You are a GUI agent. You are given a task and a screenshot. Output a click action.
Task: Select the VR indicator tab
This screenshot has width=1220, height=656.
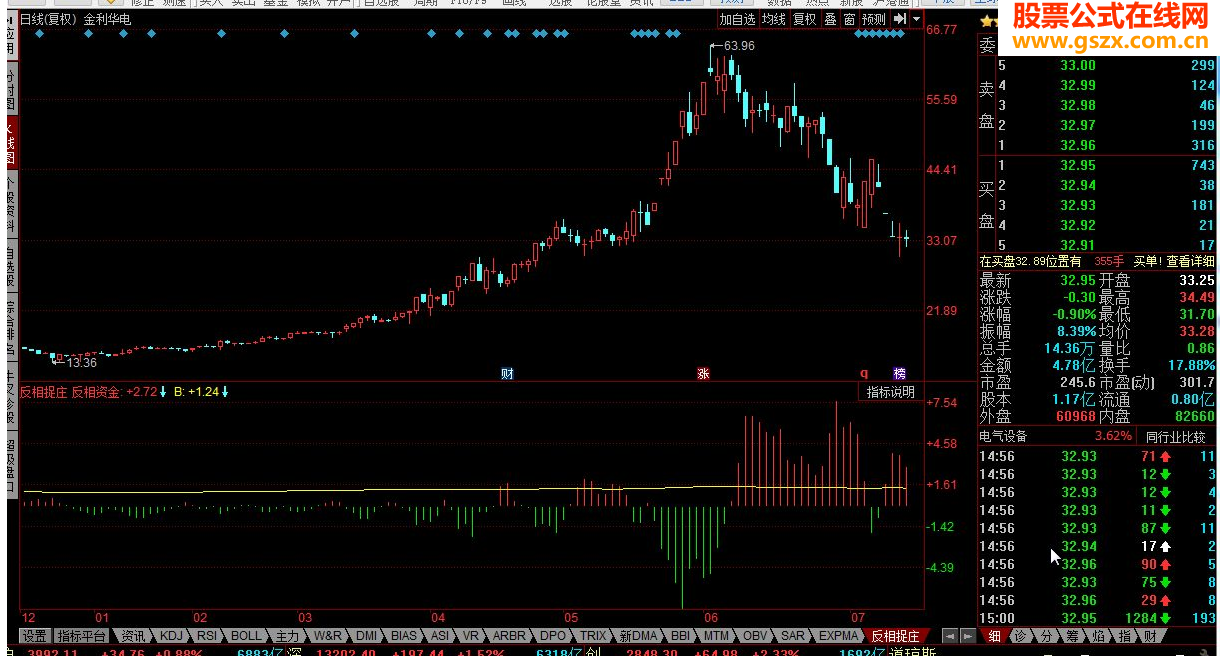click(470, 636)
